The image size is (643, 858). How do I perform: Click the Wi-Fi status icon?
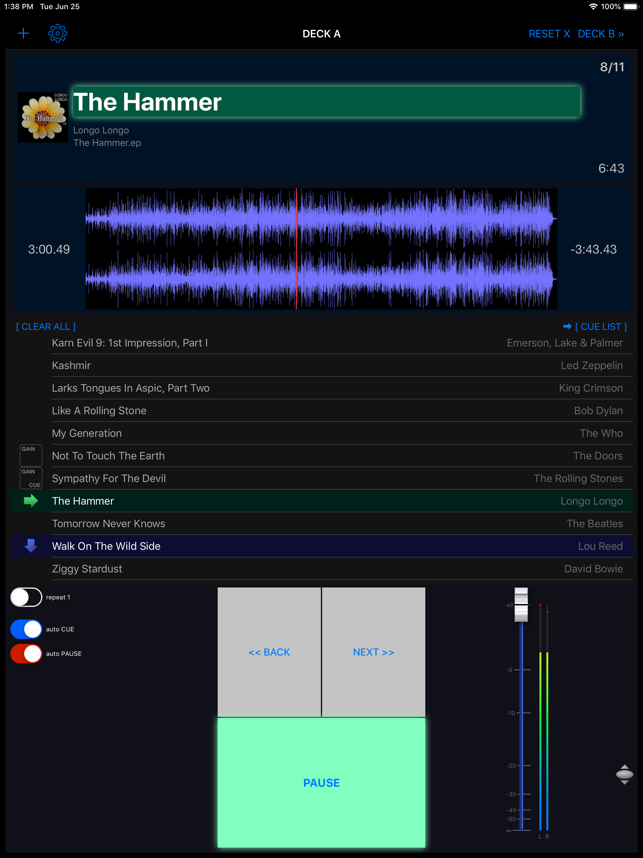[x=593, y=6]
